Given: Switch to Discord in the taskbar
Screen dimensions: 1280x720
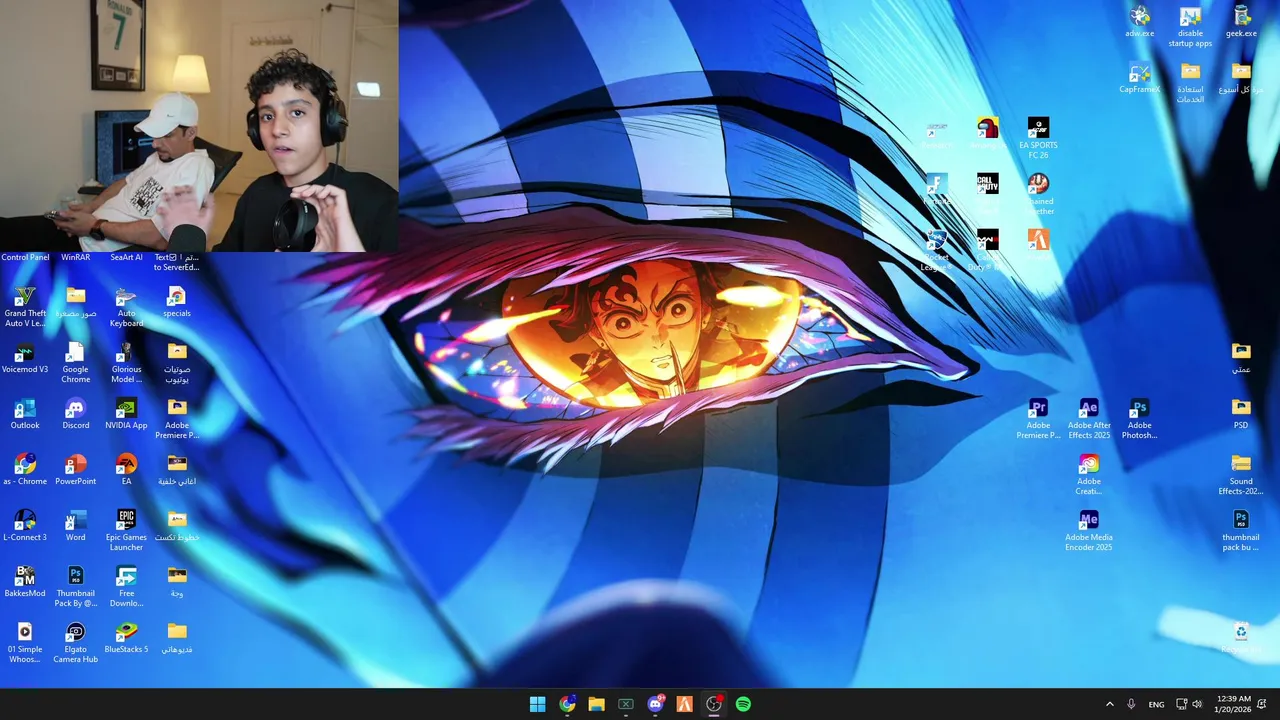Looking at the screenshot, I should tap(655, 704).
